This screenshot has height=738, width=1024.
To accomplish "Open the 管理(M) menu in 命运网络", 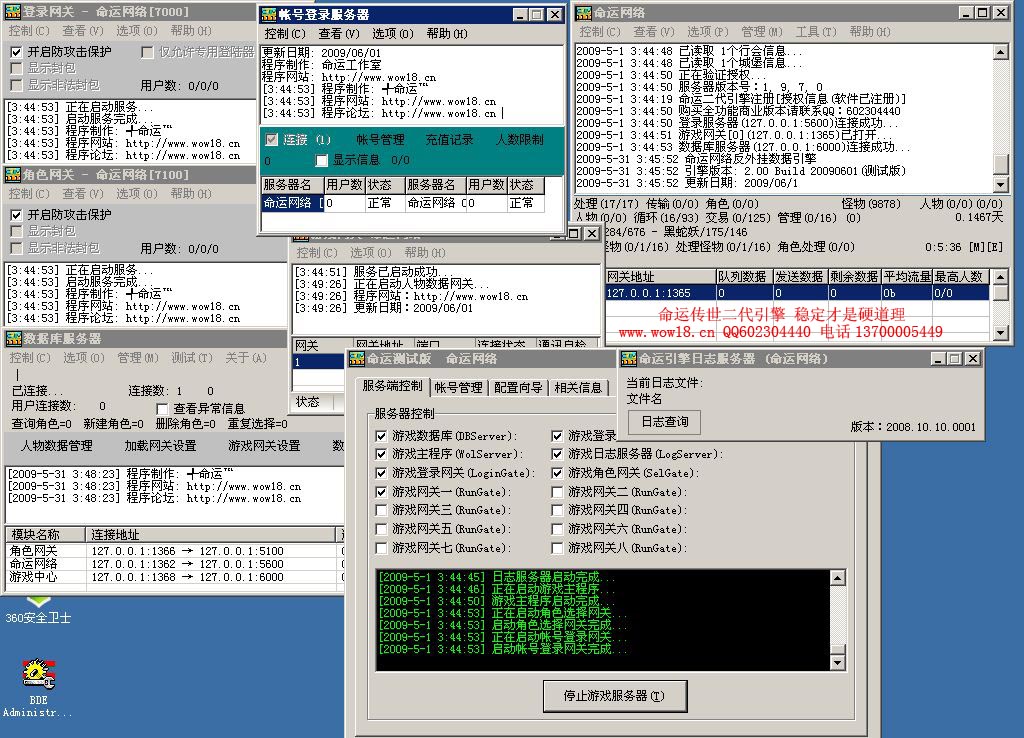I will point(761,31).
